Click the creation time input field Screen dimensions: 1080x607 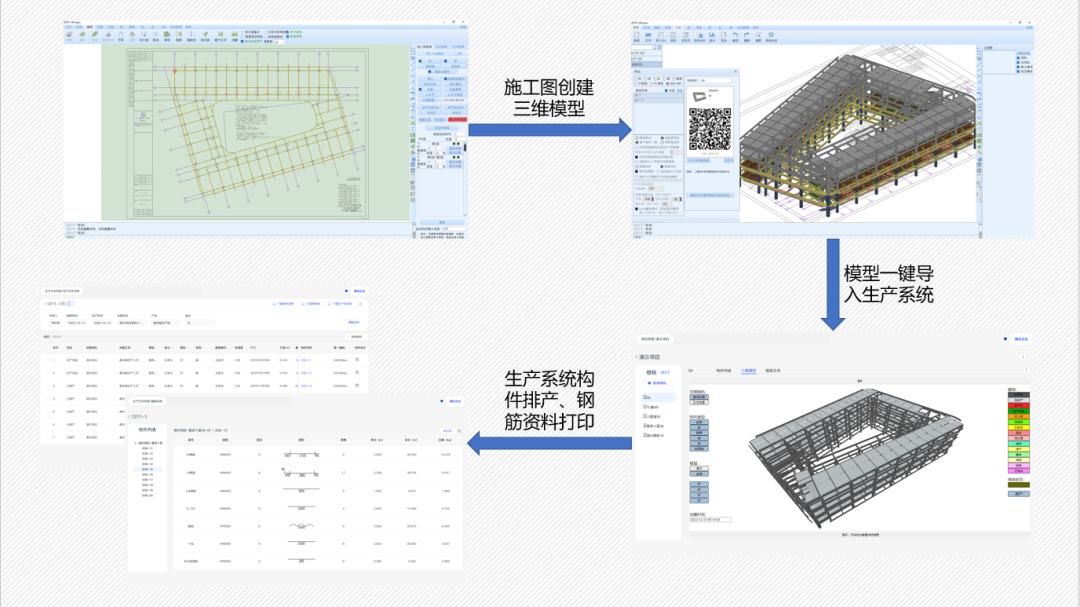(710, 519)
